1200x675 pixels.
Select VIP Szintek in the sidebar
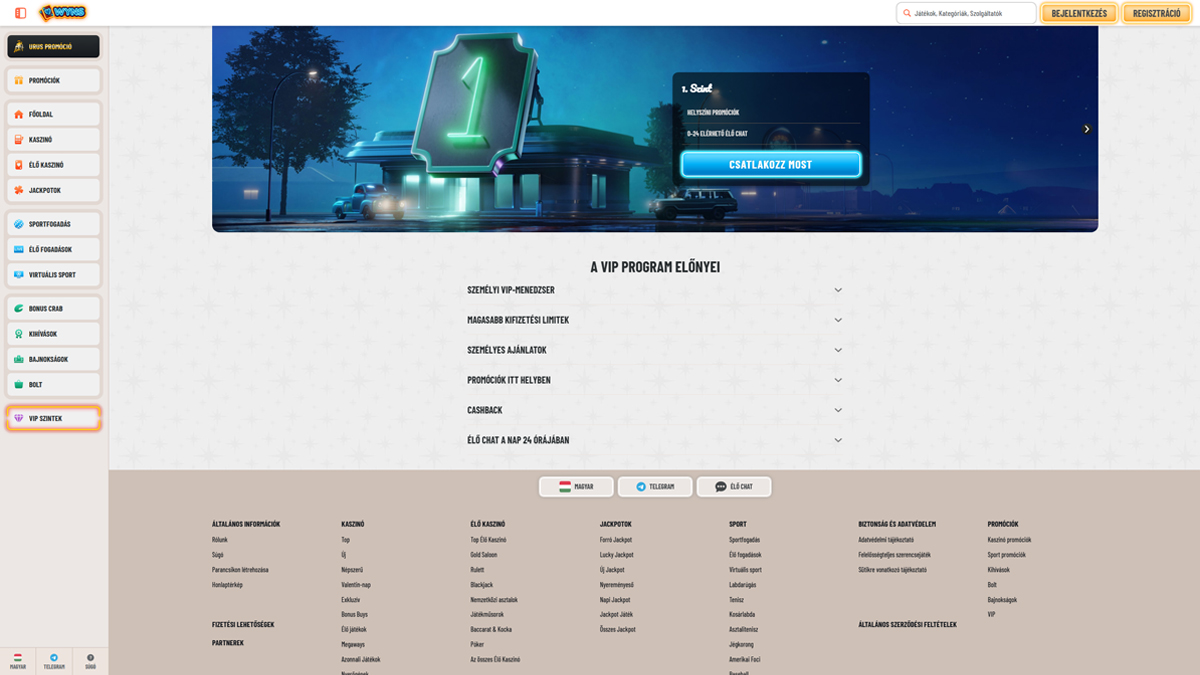54,419
